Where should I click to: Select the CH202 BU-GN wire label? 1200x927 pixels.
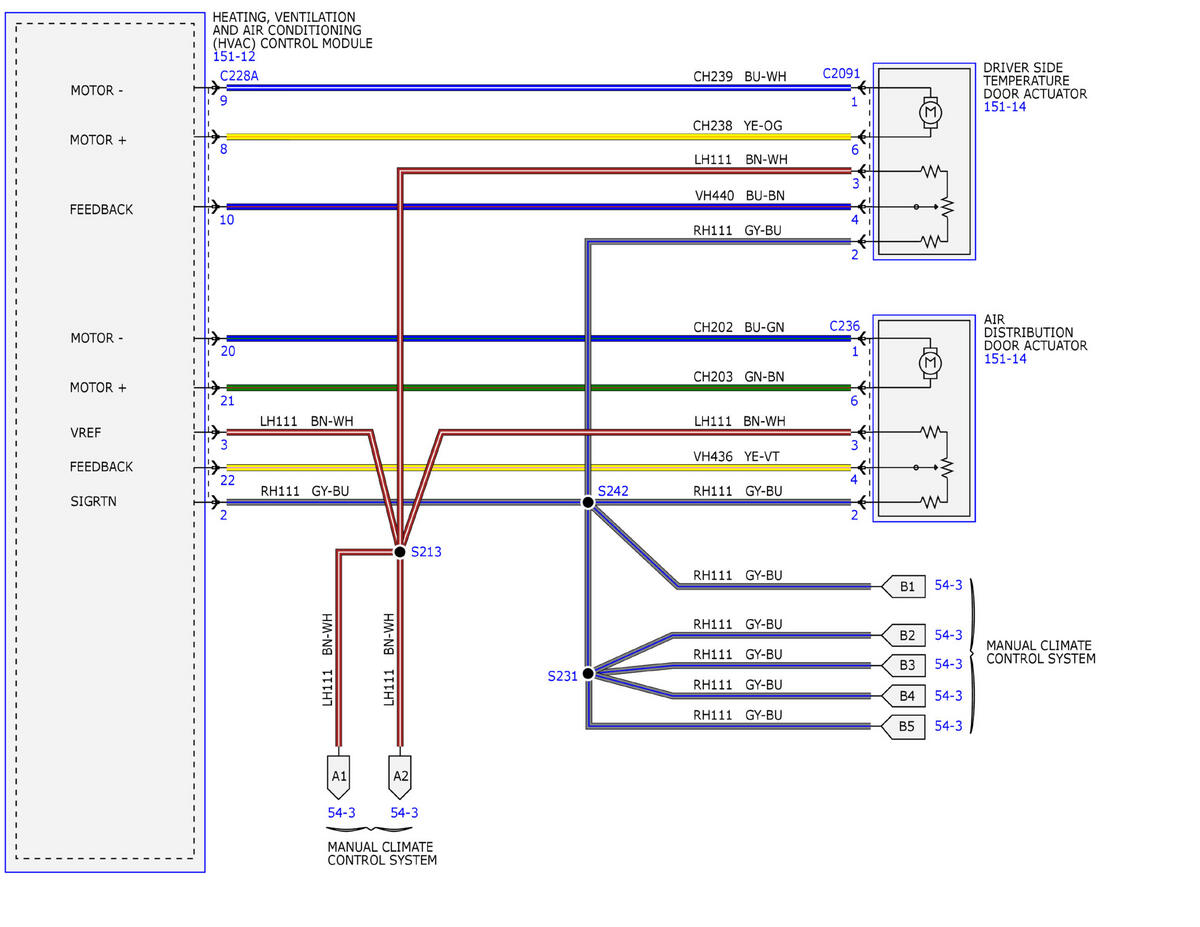[x=739, y=327]
